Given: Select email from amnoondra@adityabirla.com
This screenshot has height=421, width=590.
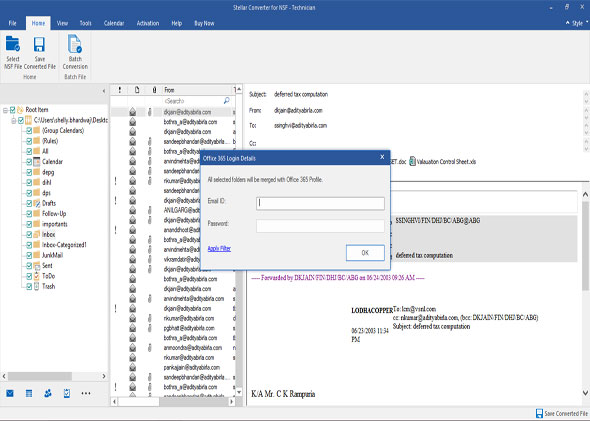Looking at the screenshot, I should 193,348.
